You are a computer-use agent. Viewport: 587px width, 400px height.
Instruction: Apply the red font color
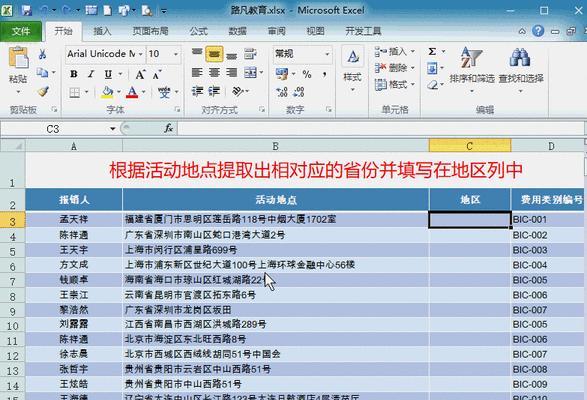tap(132, 92)
